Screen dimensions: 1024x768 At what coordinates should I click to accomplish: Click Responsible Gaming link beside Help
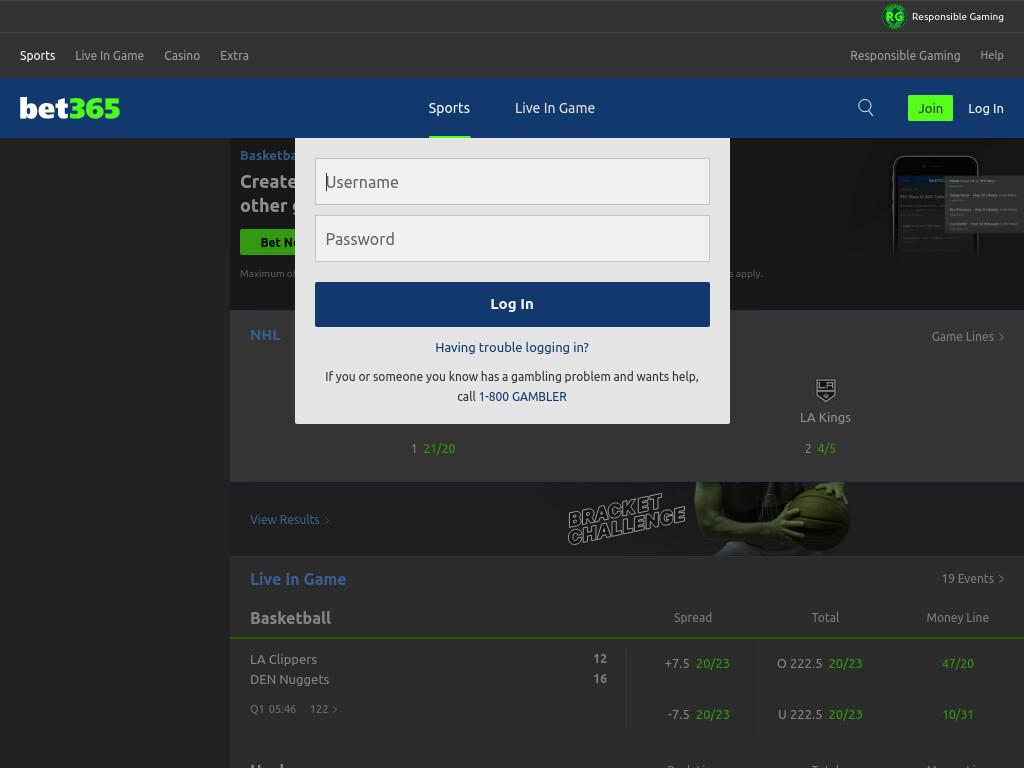pyautogui.click(x=905, y=56)
